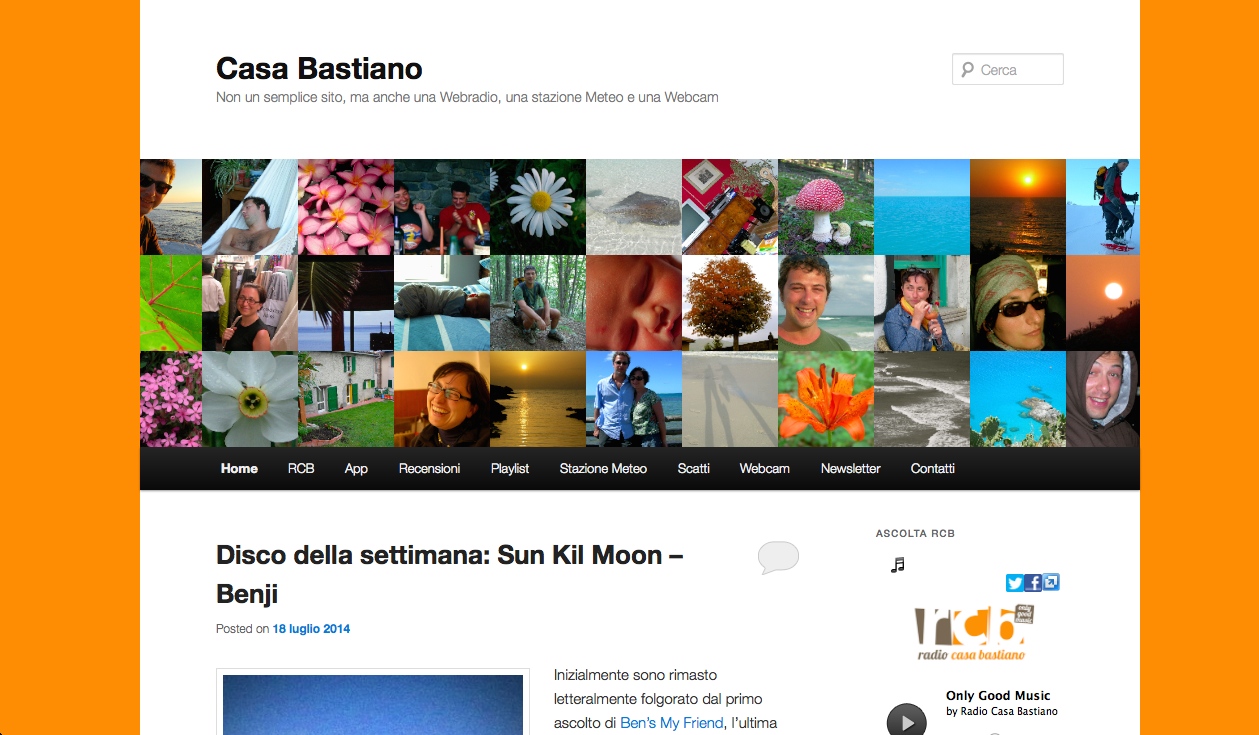The image size is (1259, 735).
Task: Open the RCB menu item
Action: (x=301, y=468)
